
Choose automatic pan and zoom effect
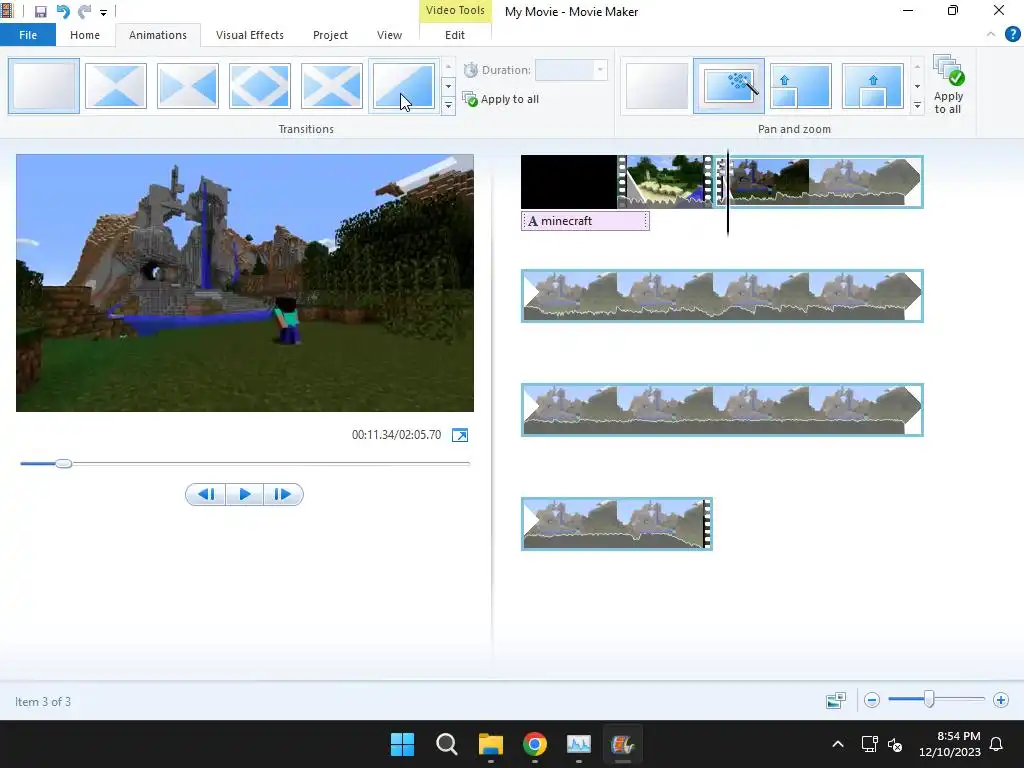[x=729, y=86]
